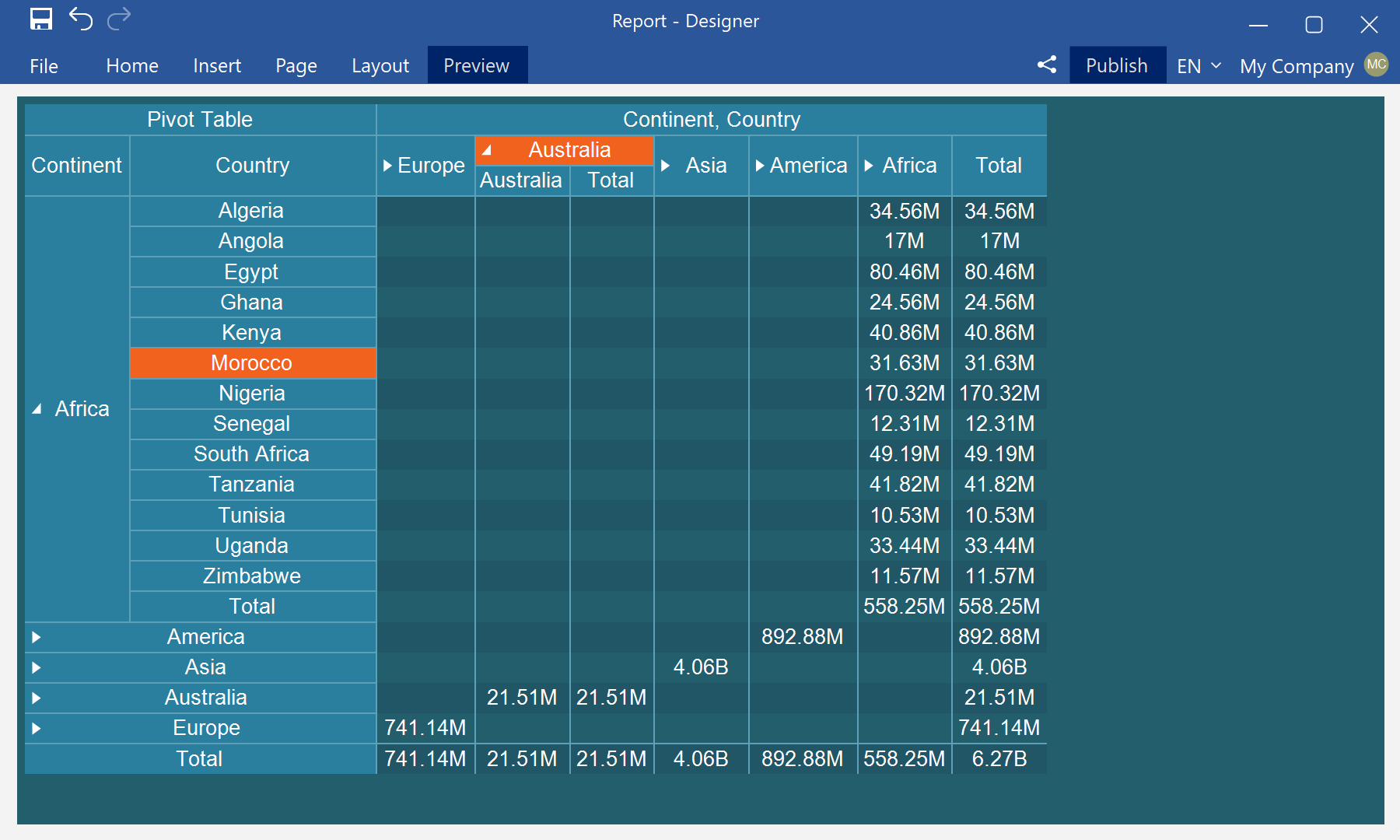Screen dimensions: 1400x840
Task: Click the Publish button
Action: [1117, 65]
